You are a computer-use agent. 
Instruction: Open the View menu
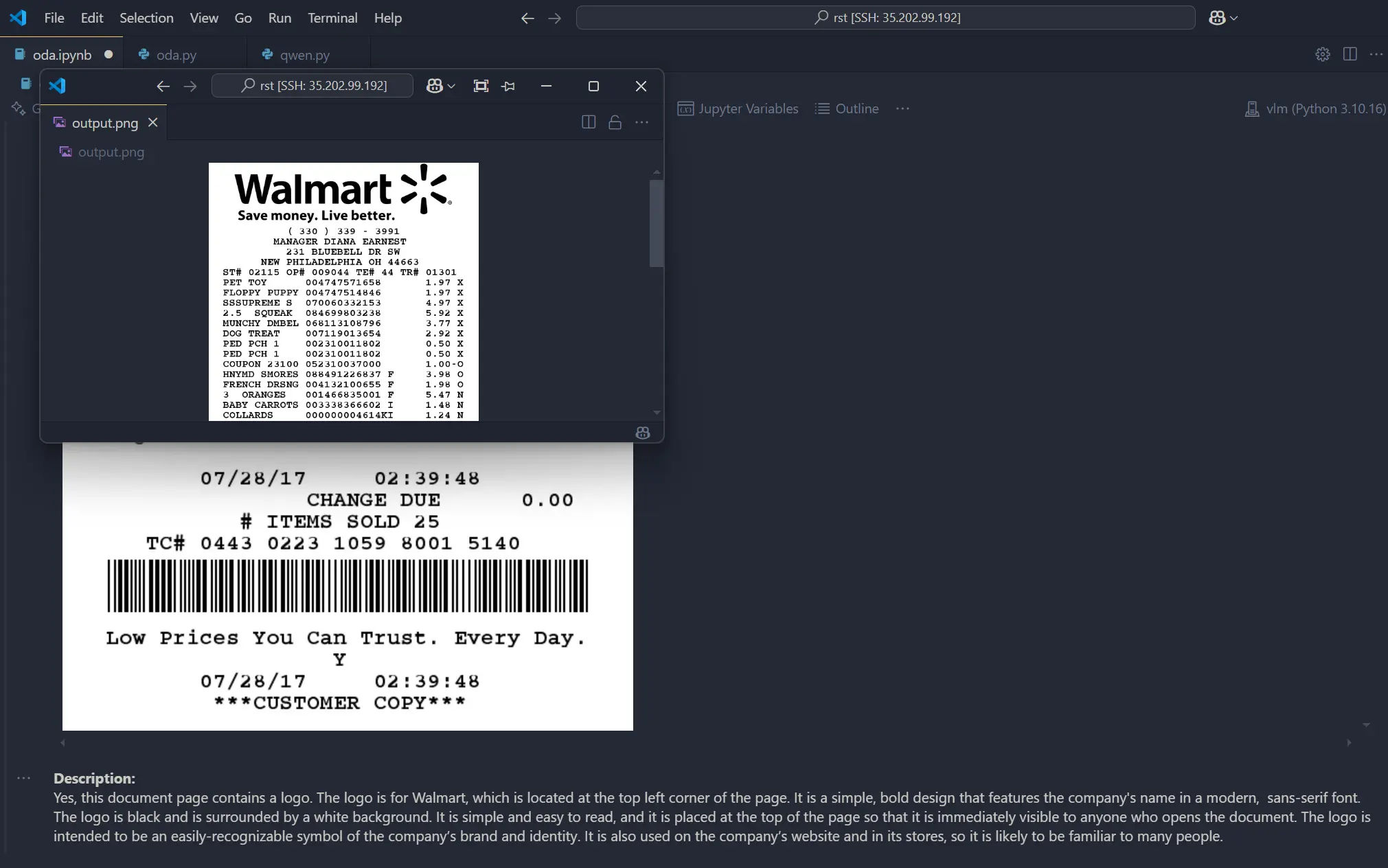click(204, 18)
